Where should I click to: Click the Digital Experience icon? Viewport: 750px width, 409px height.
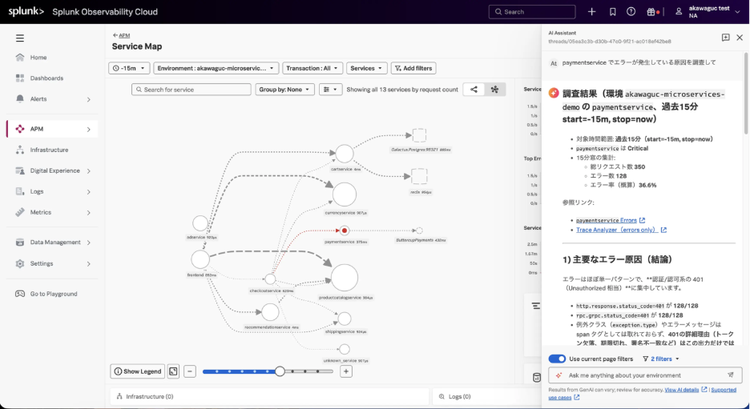20,170
